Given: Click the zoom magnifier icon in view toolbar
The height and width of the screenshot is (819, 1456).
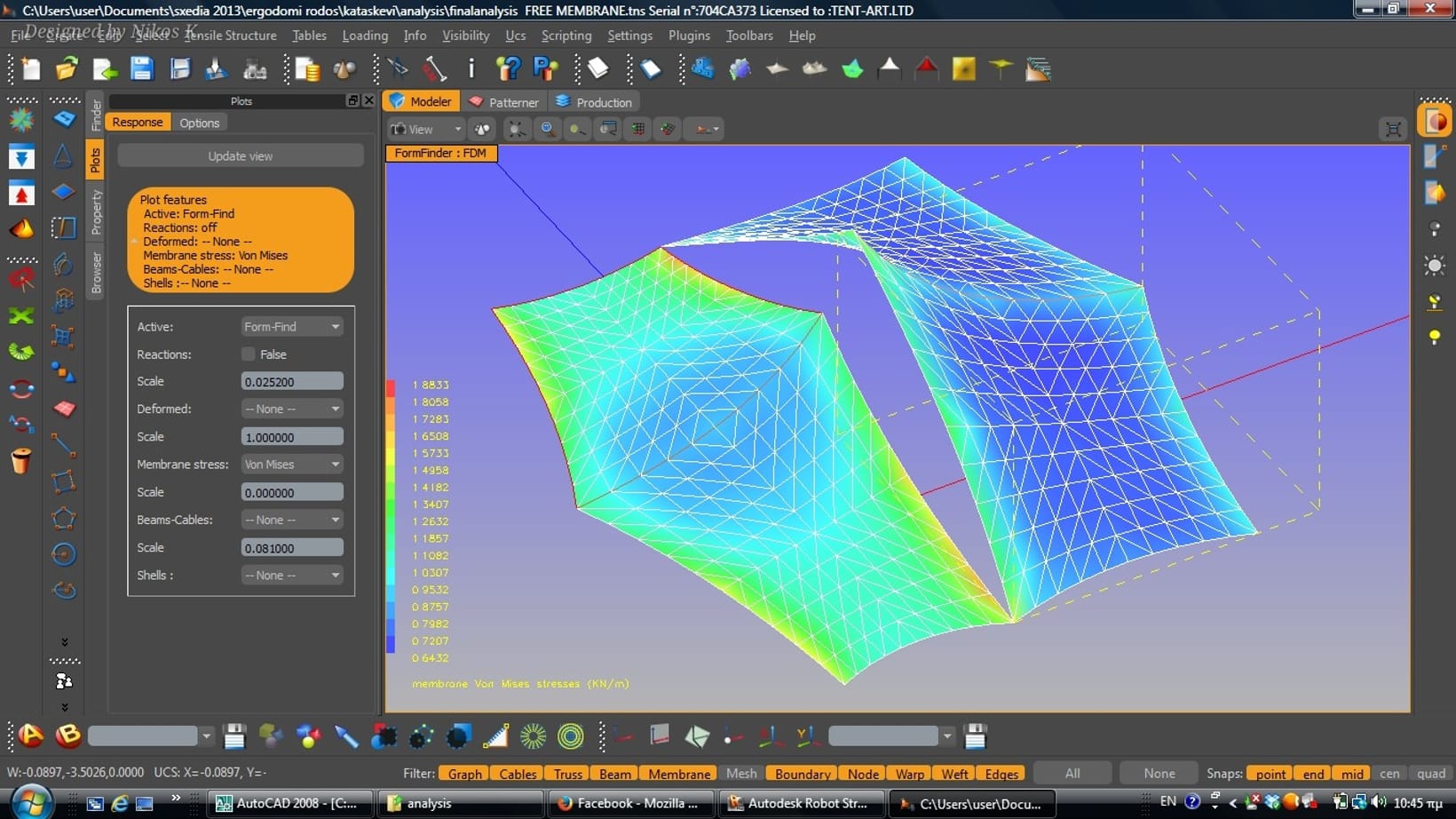Looking at the screenshot, I should point(548,130).
